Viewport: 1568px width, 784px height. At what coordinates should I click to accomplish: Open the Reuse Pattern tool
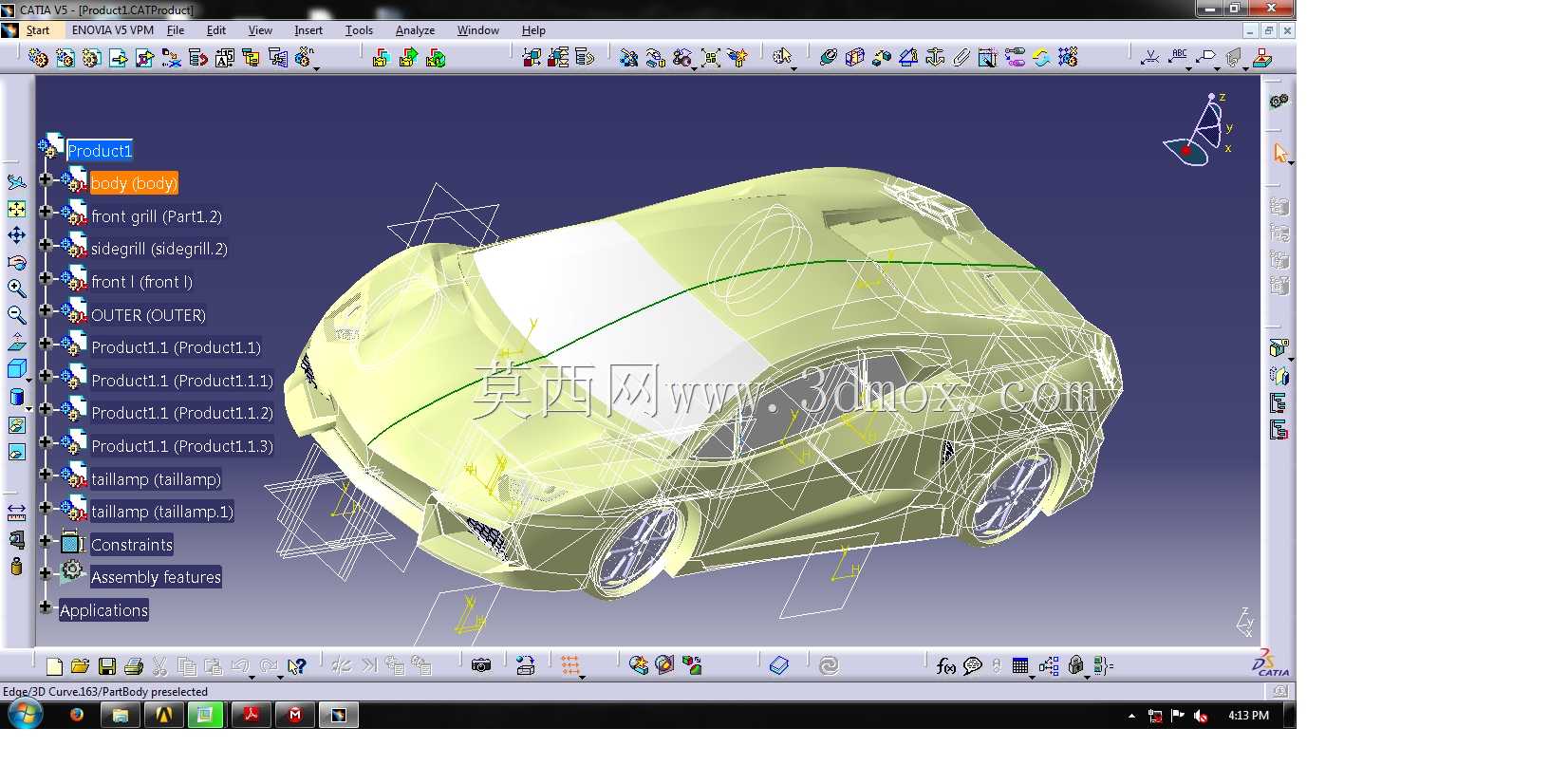point(1067,58)
